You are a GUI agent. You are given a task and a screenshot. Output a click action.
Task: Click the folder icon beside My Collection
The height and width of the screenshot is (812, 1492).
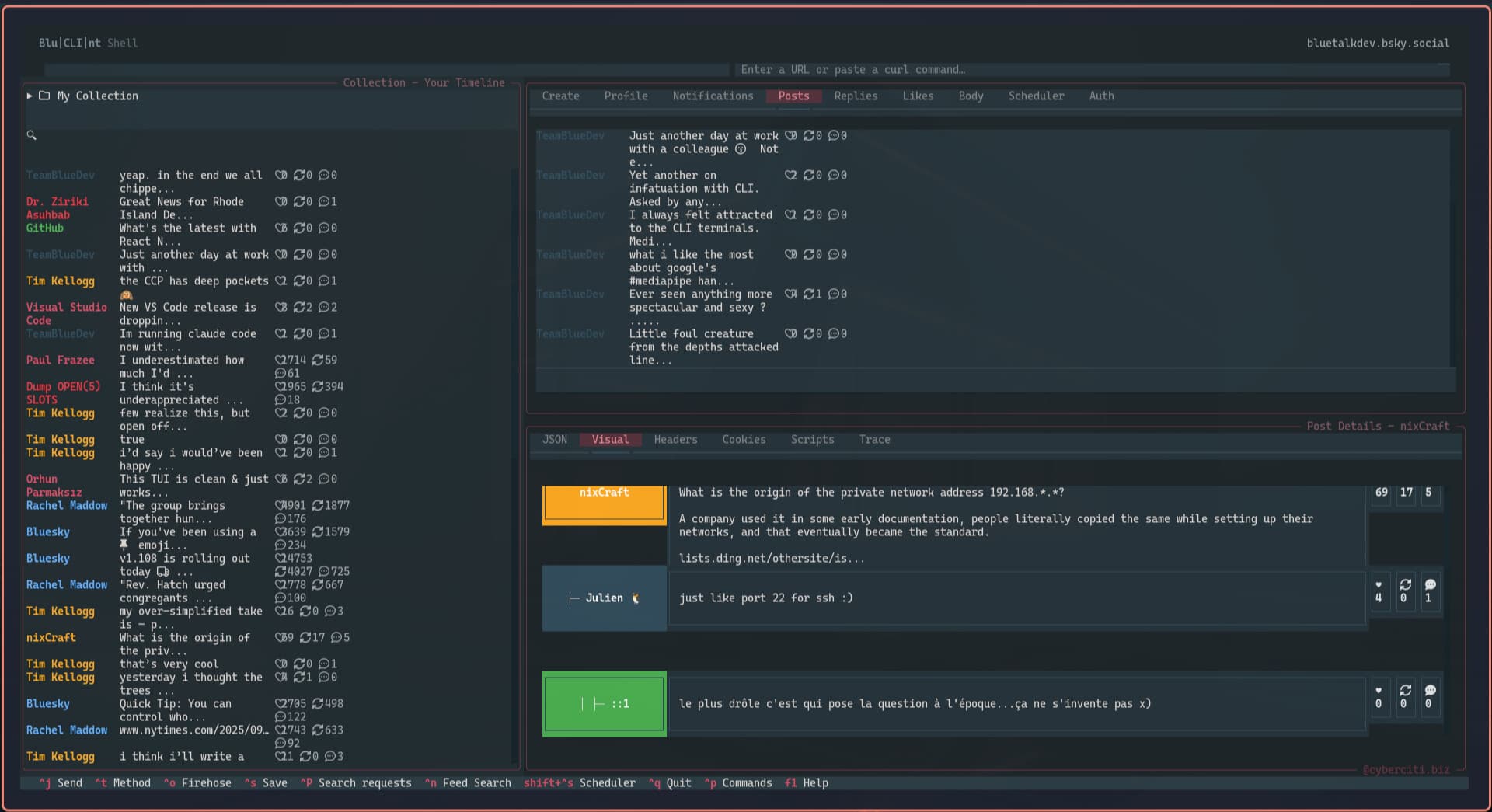(x=44, y=96)
